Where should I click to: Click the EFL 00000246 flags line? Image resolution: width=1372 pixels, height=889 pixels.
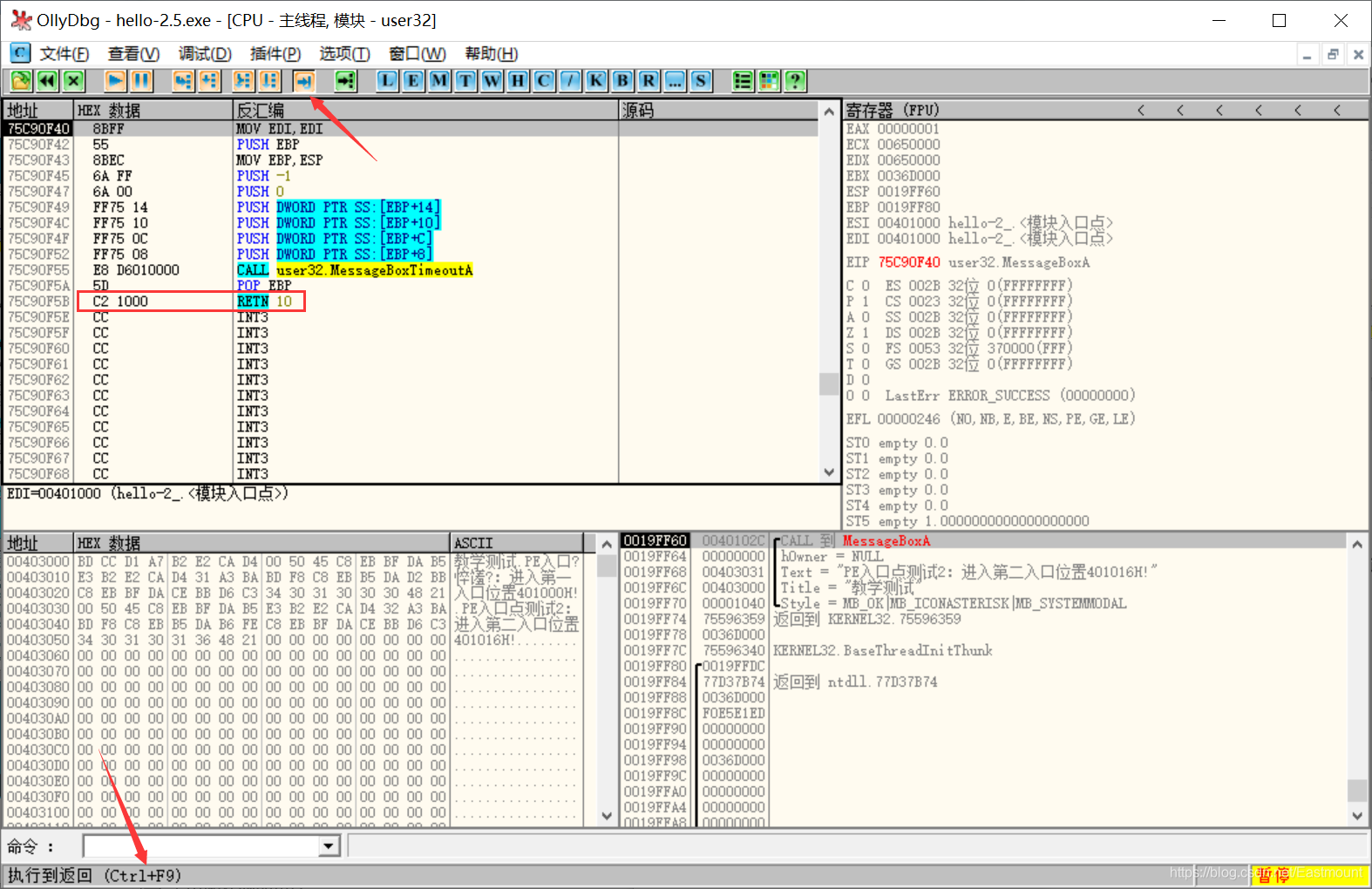point(990,419)
